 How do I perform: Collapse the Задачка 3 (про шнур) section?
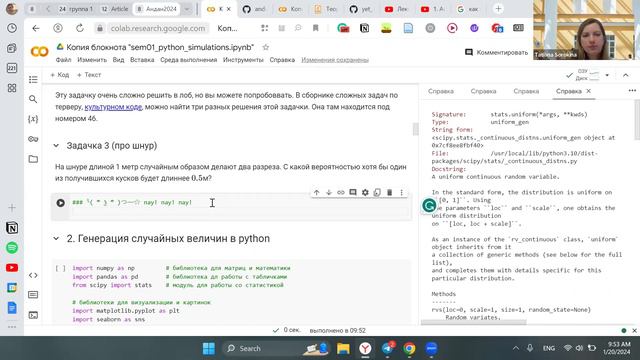coord(56,146)
